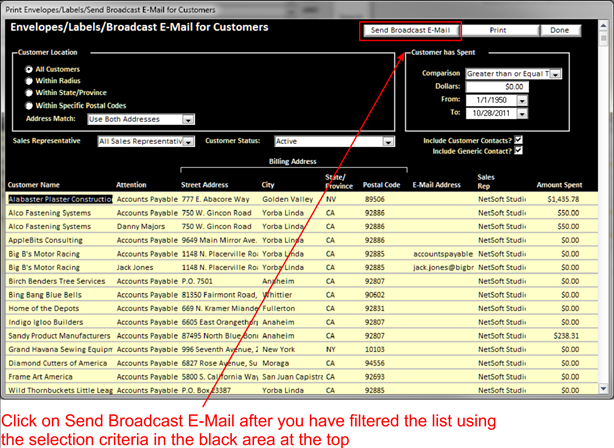Click Jack Jones in Attention column
The width and height of the screenshot is (614, 448).
pyautogui.click(x=135, y=268)
